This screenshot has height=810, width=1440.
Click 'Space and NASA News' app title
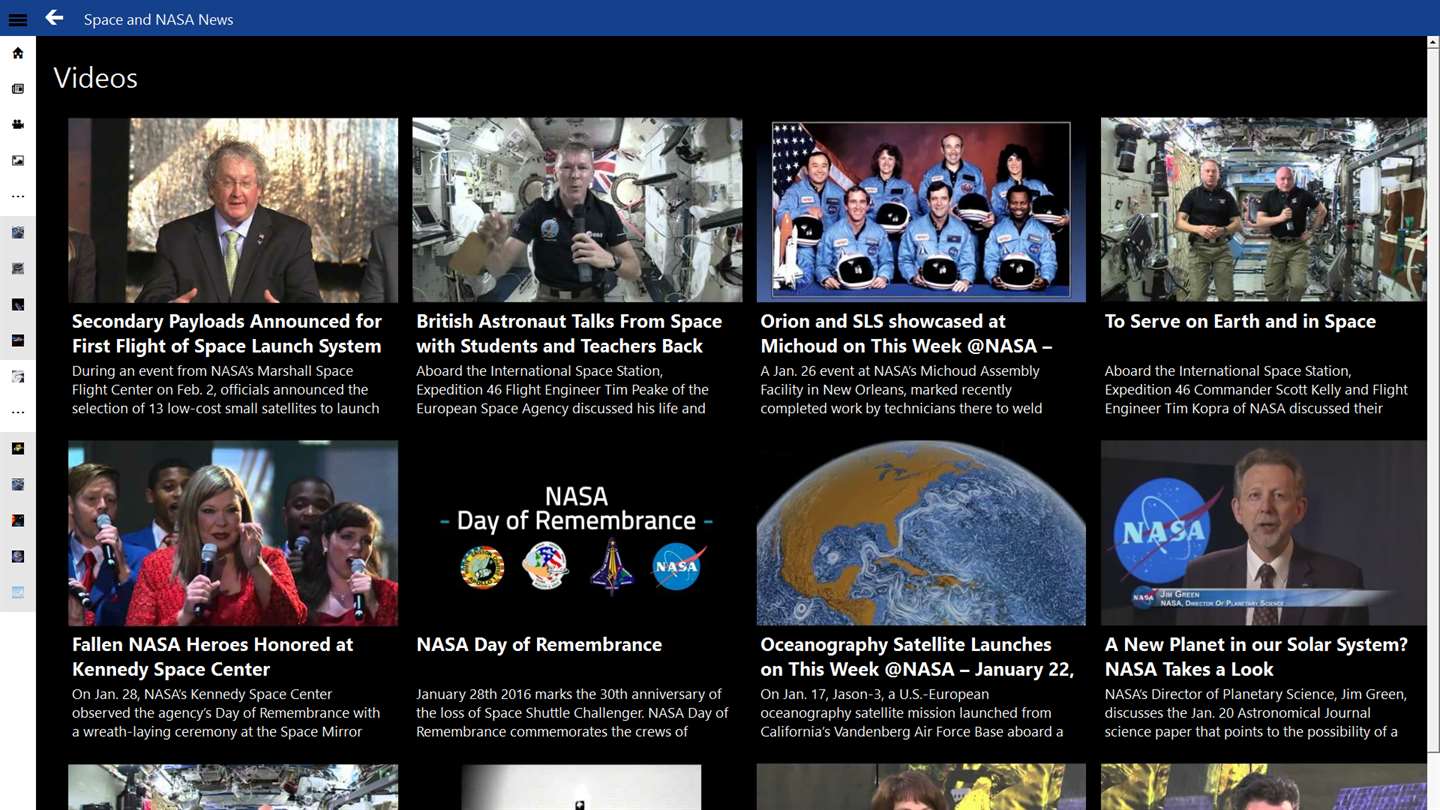click(x=158, y=19)
